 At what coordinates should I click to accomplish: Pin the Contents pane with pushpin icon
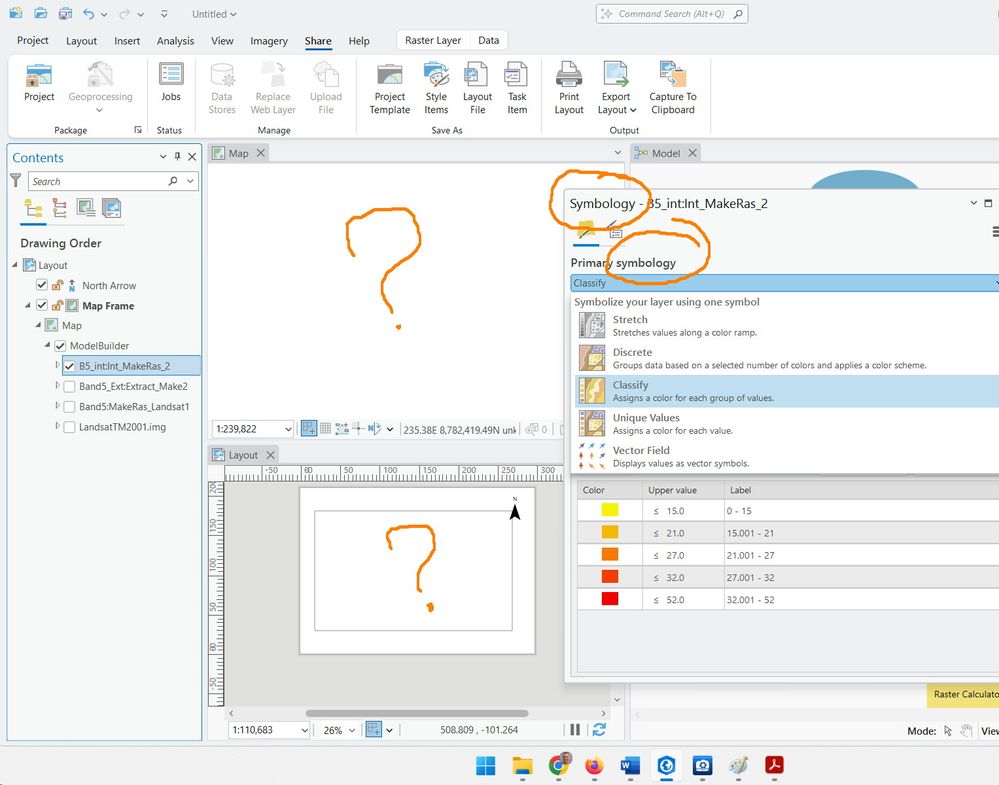tap(177, 157)
